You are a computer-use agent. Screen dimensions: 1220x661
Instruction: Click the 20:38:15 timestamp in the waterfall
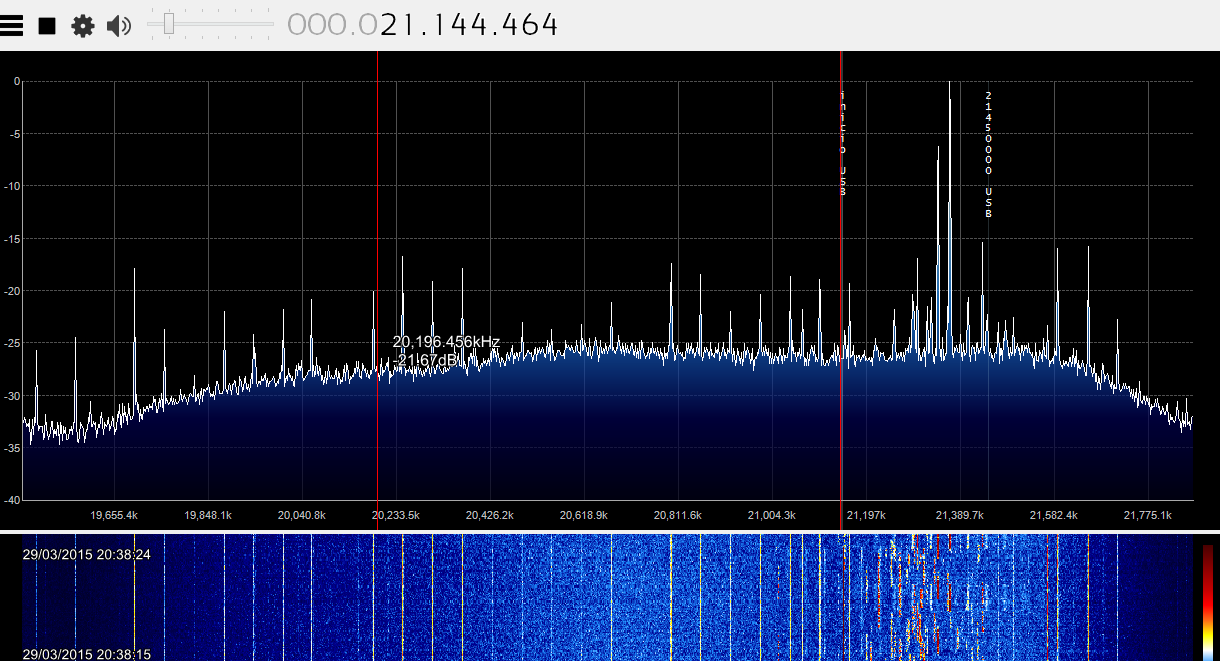(x=86, y=654)
